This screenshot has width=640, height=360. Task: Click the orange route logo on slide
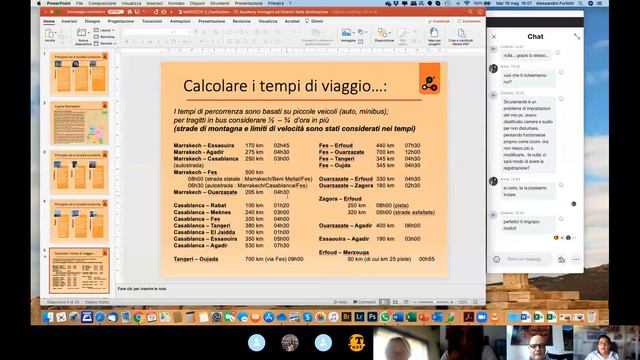[x=429, y=79]
